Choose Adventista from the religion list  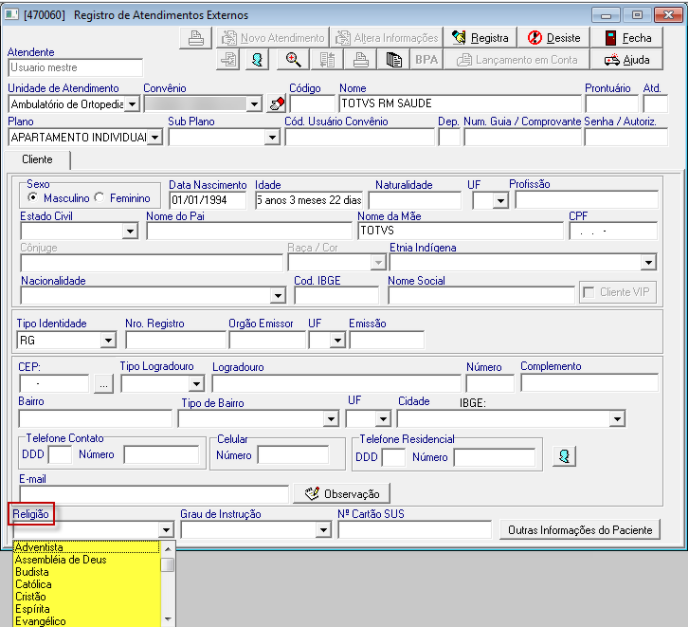[x=87, y=547]
